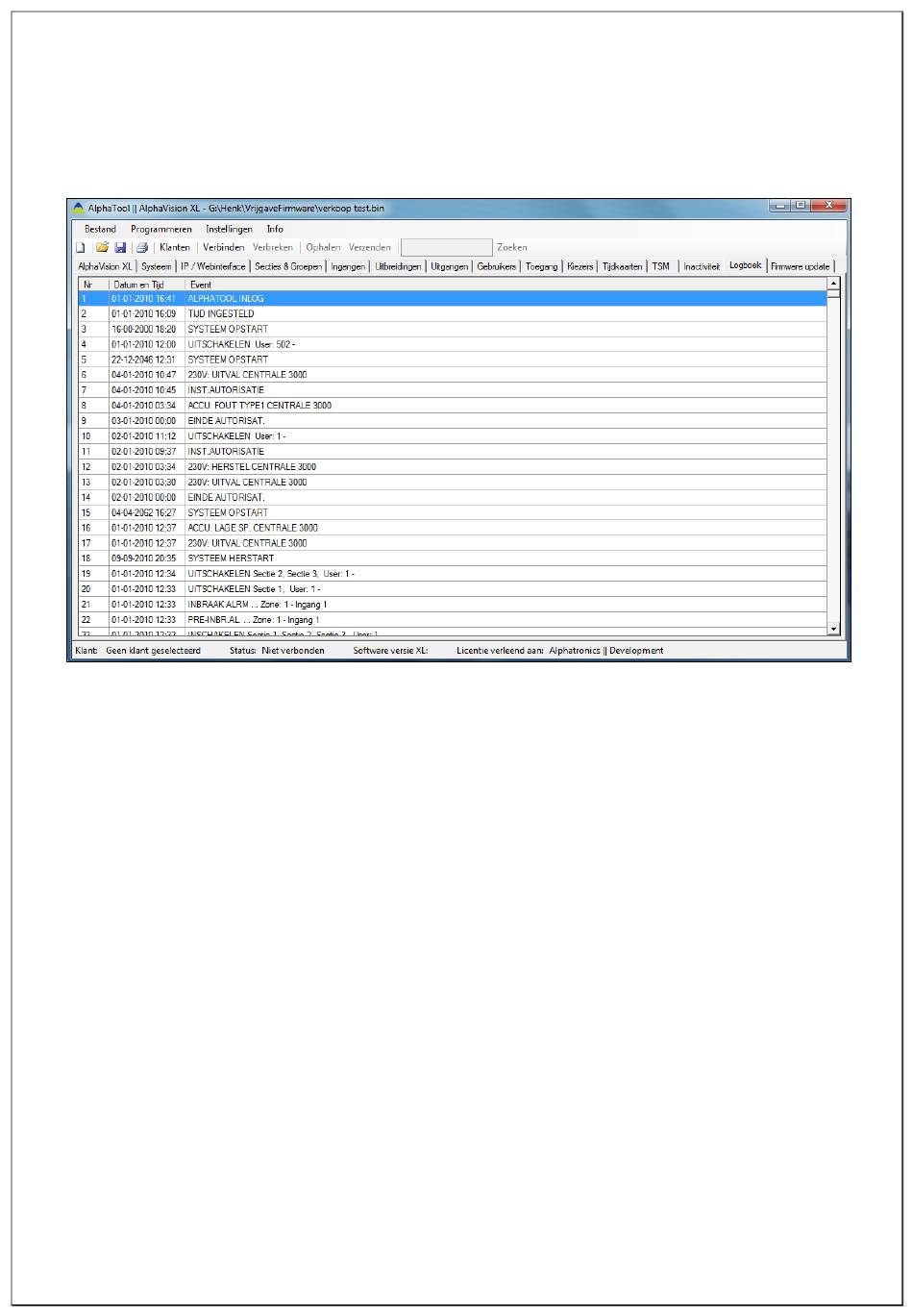The height and width of the screenshot is (1316, 913).
Task: Switch to the TSM tab
Action: pyautogui.click(x=661, y=266)
